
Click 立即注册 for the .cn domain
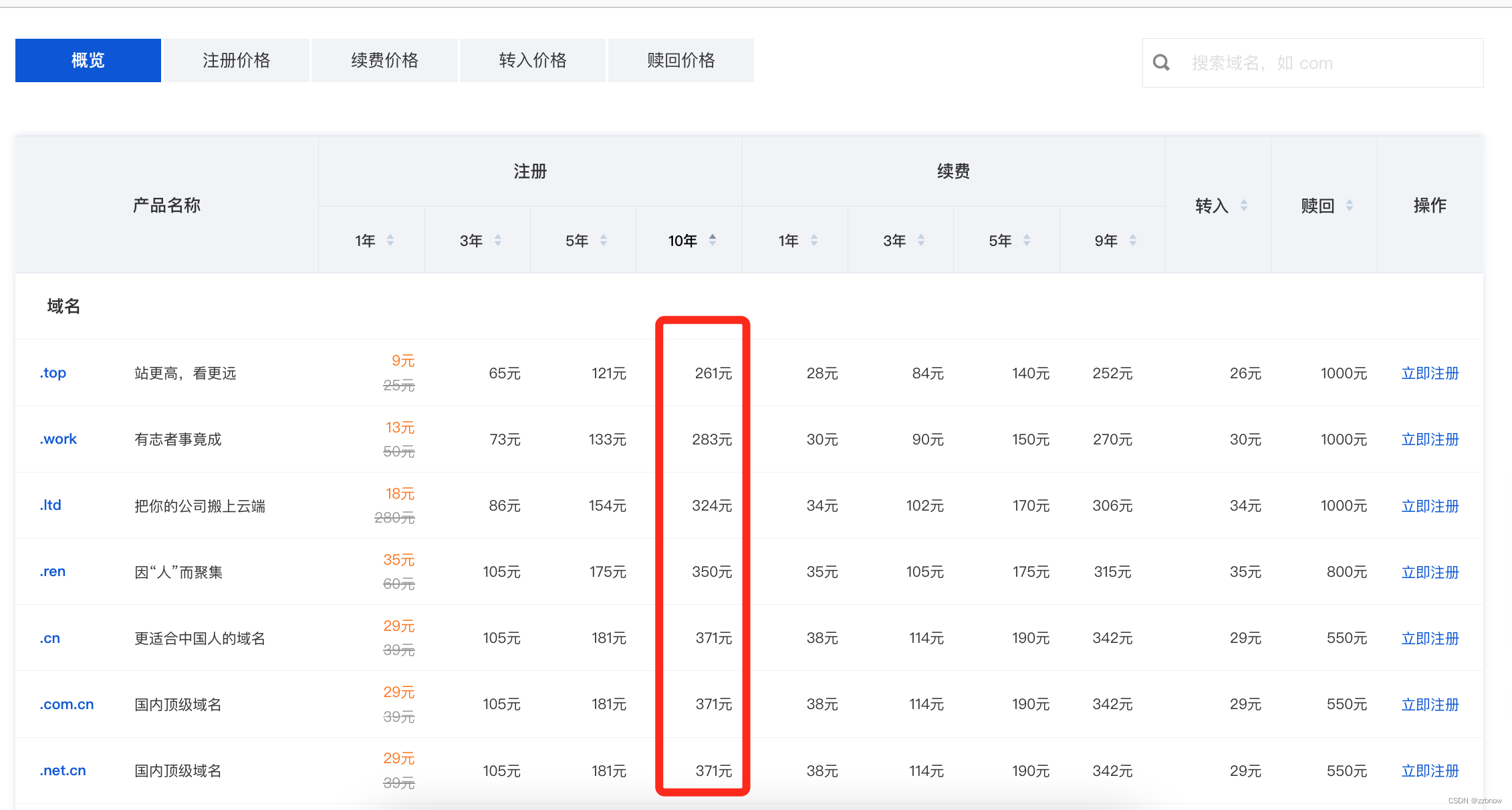(1430, 638)
